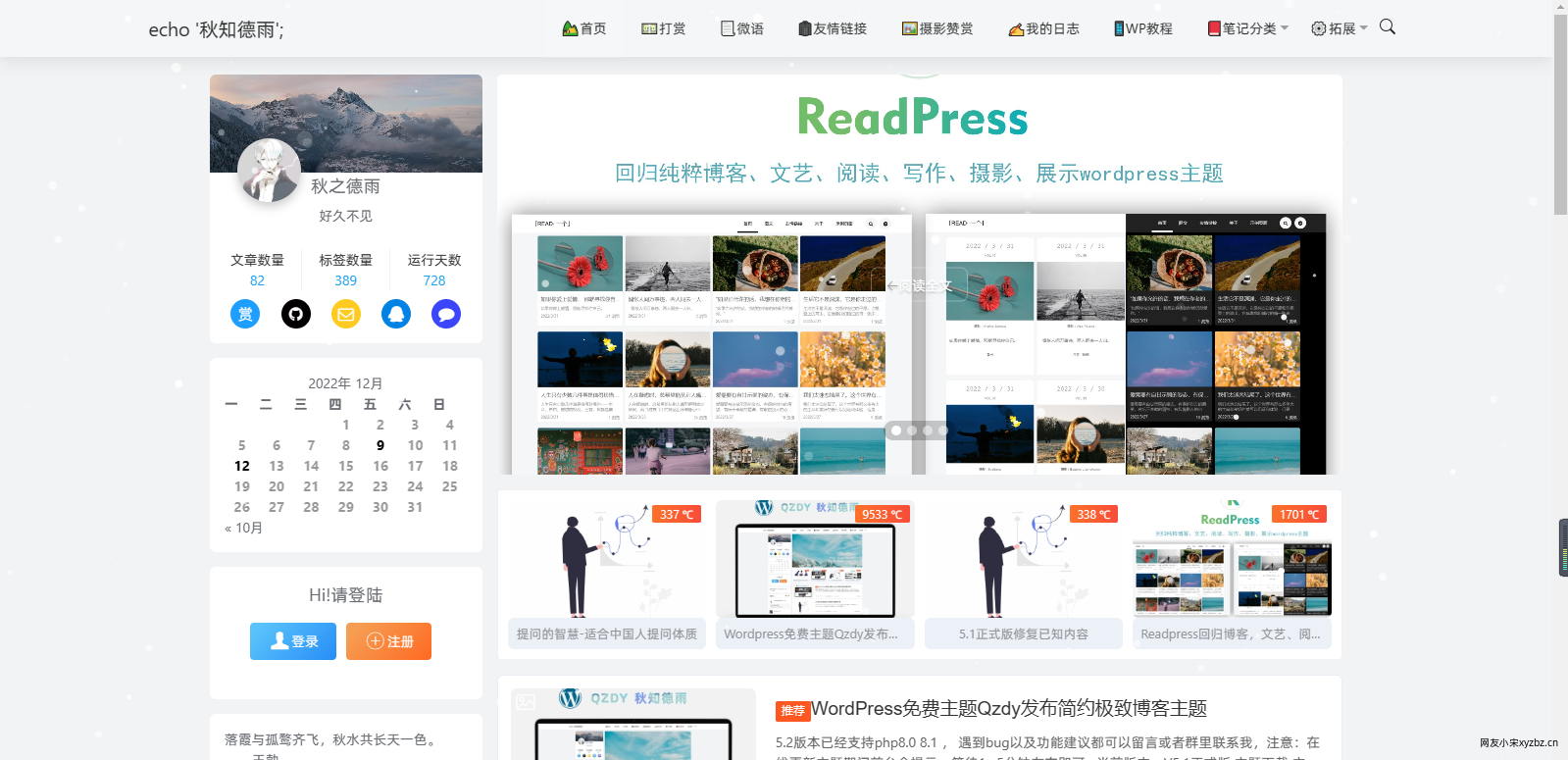Screen dimensions: 1568x760
Task: Click the 提问的智慧-适合中国人提问体质 caption
Action: click(607, 634)
